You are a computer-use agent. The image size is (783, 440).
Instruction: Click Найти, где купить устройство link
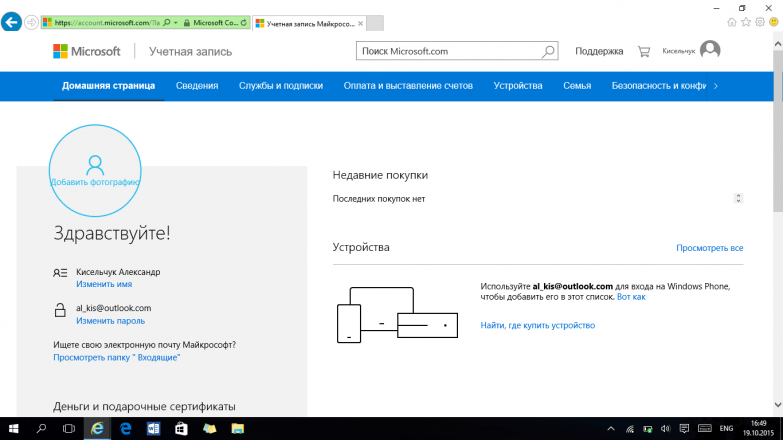[x=537, y=325]
